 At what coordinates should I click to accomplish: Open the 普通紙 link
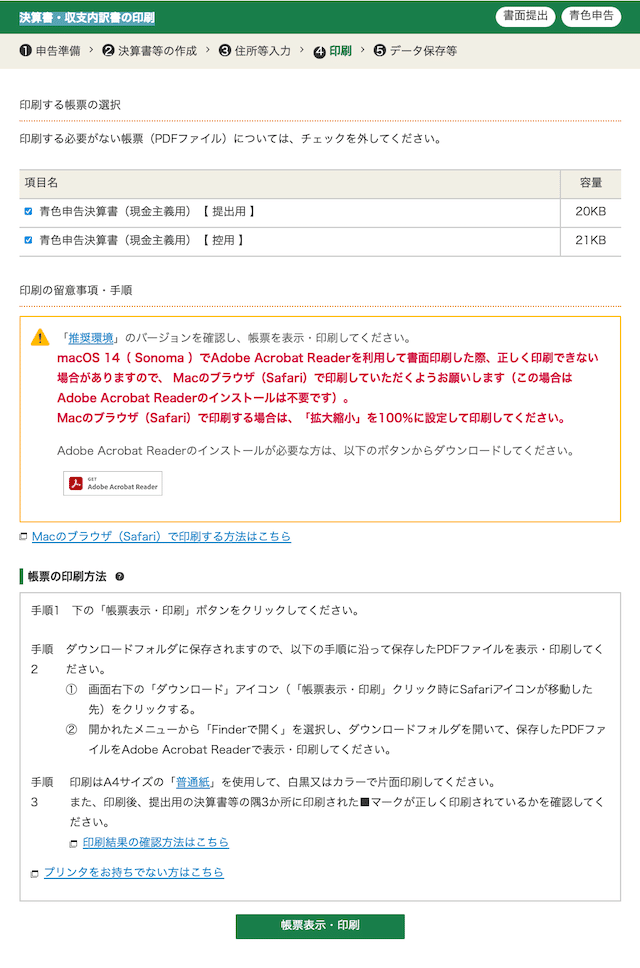coord(193,782)
